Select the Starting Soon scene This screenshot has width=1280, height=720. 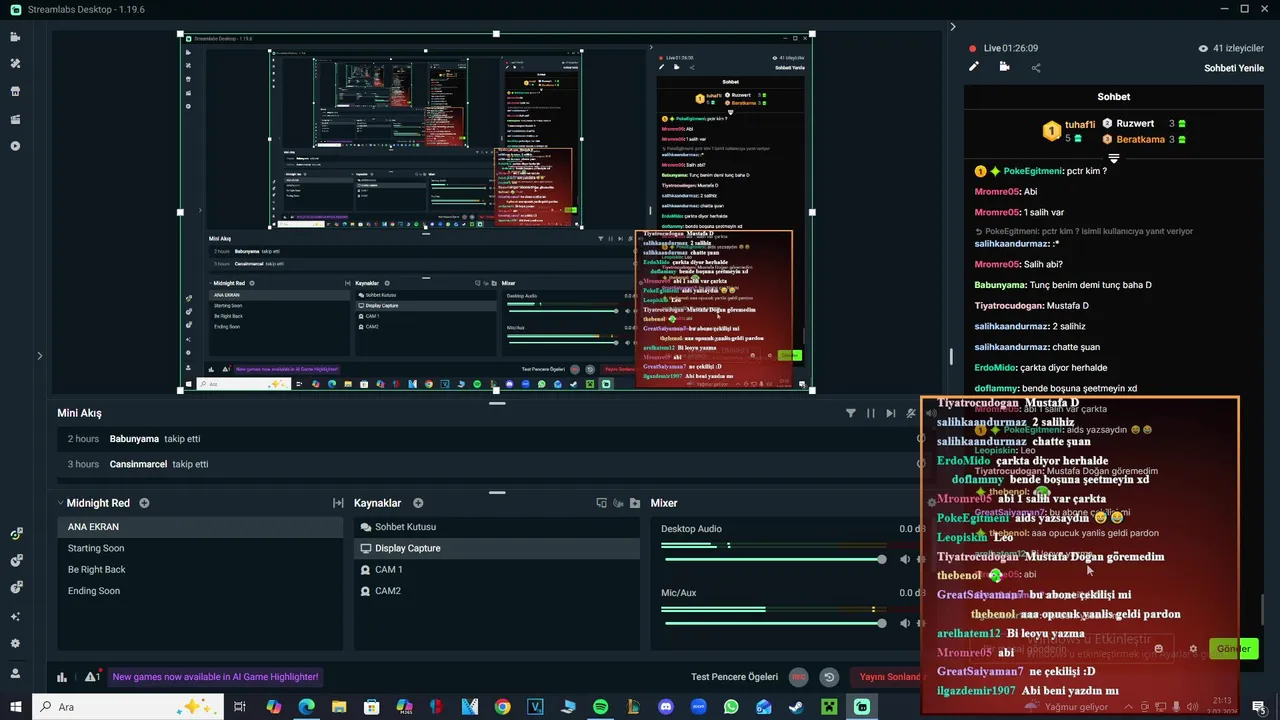(x=200, y=548)
